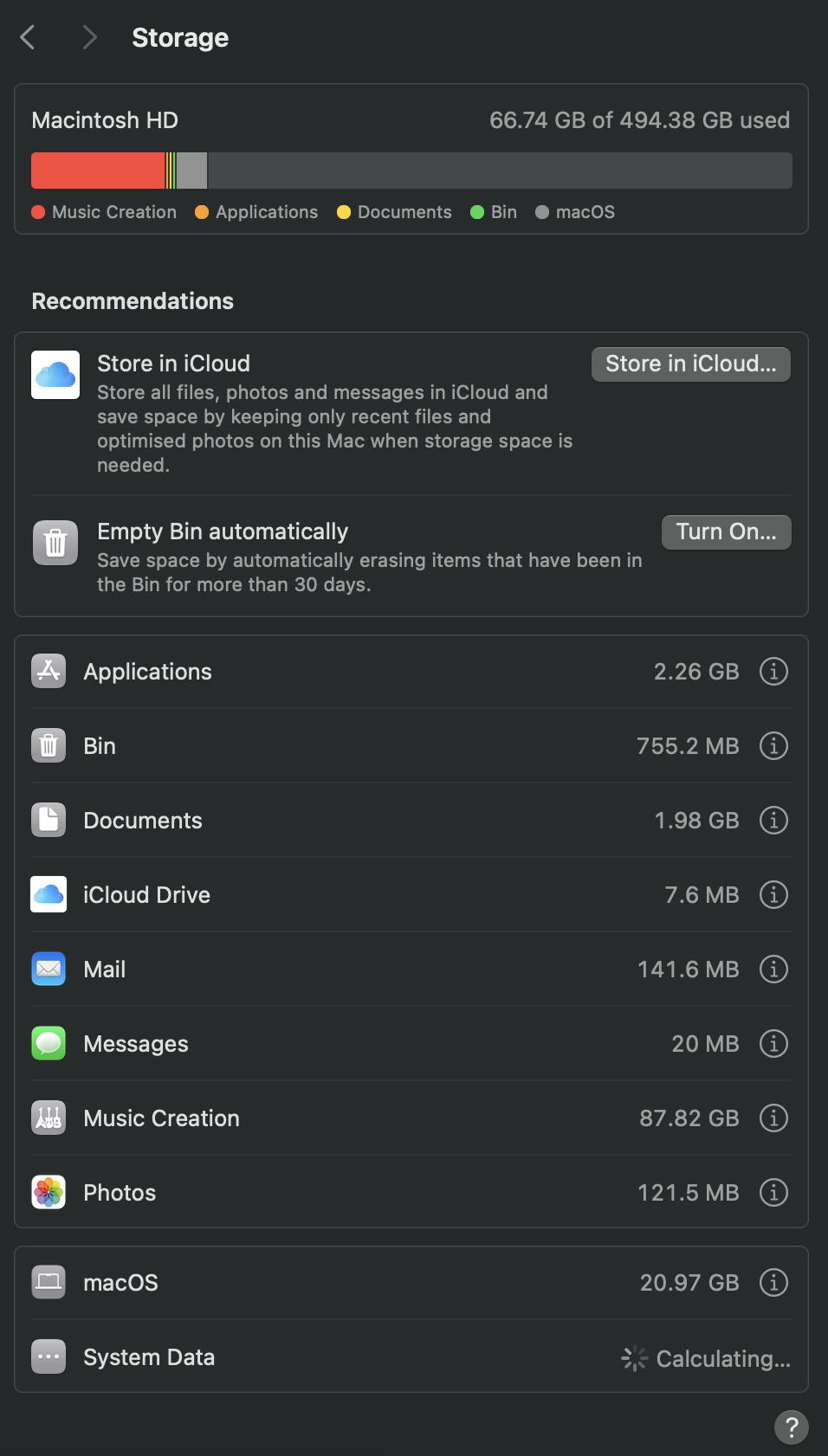Click the Music Creation icon
Image resolution: width=828 pixels, height=1456 pixels.
click(x=49, y=1118)
